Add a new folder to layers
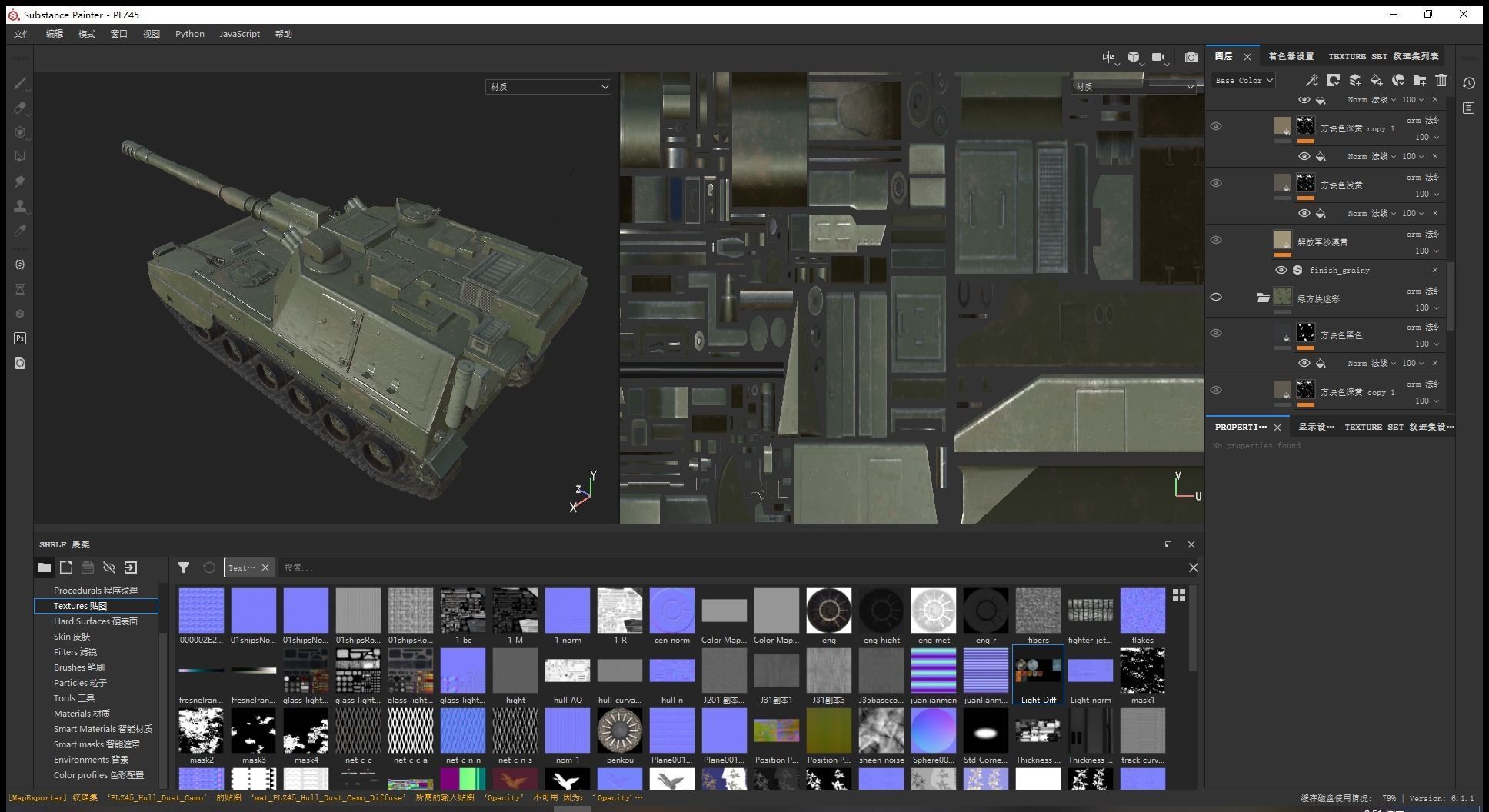 1420,80
